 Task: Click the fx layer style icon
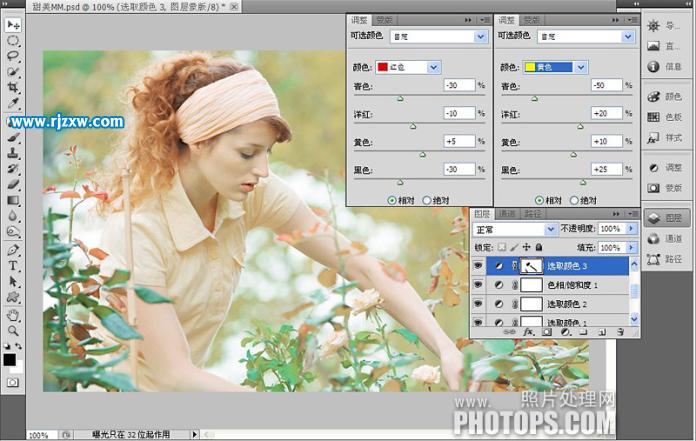pyautogui.click(x=528, y=331)
